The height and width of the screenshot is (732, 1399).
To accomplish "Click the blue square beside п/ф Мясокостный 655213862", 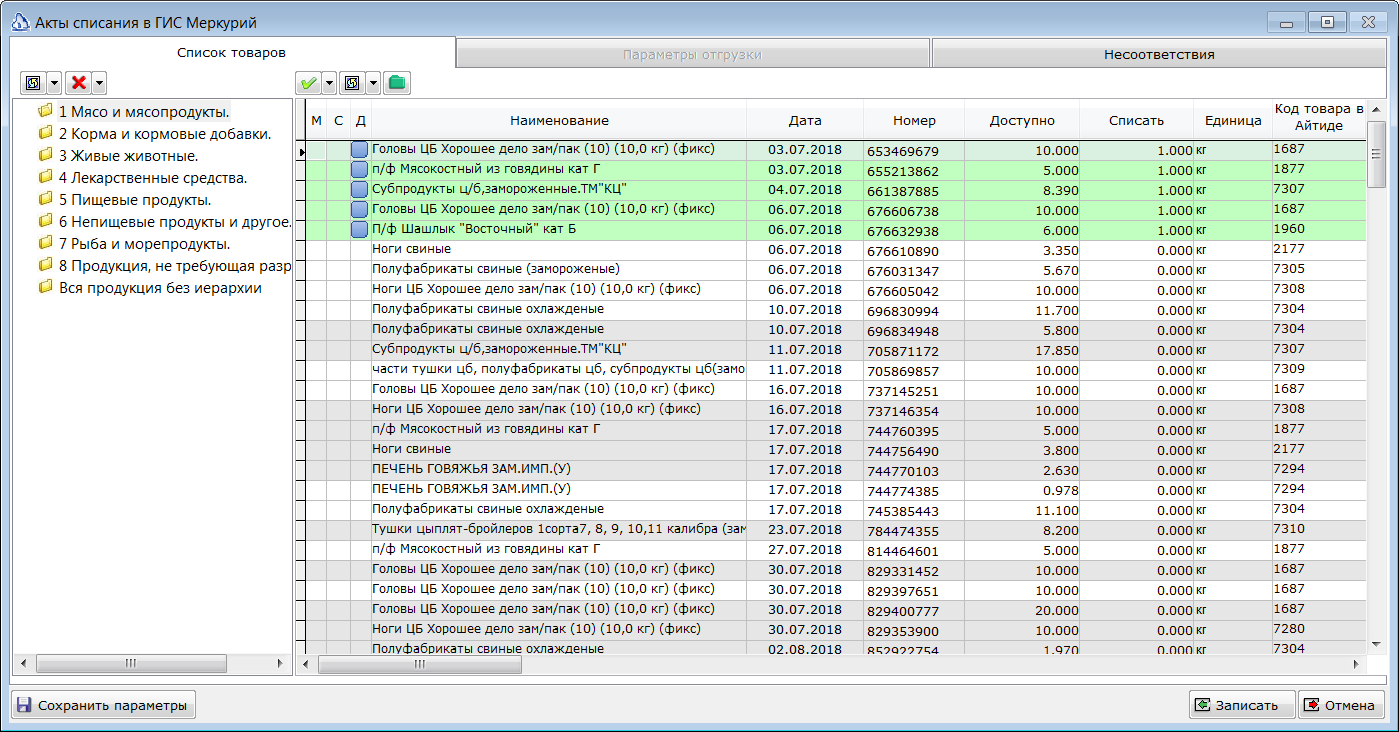I will pos(360,170).
